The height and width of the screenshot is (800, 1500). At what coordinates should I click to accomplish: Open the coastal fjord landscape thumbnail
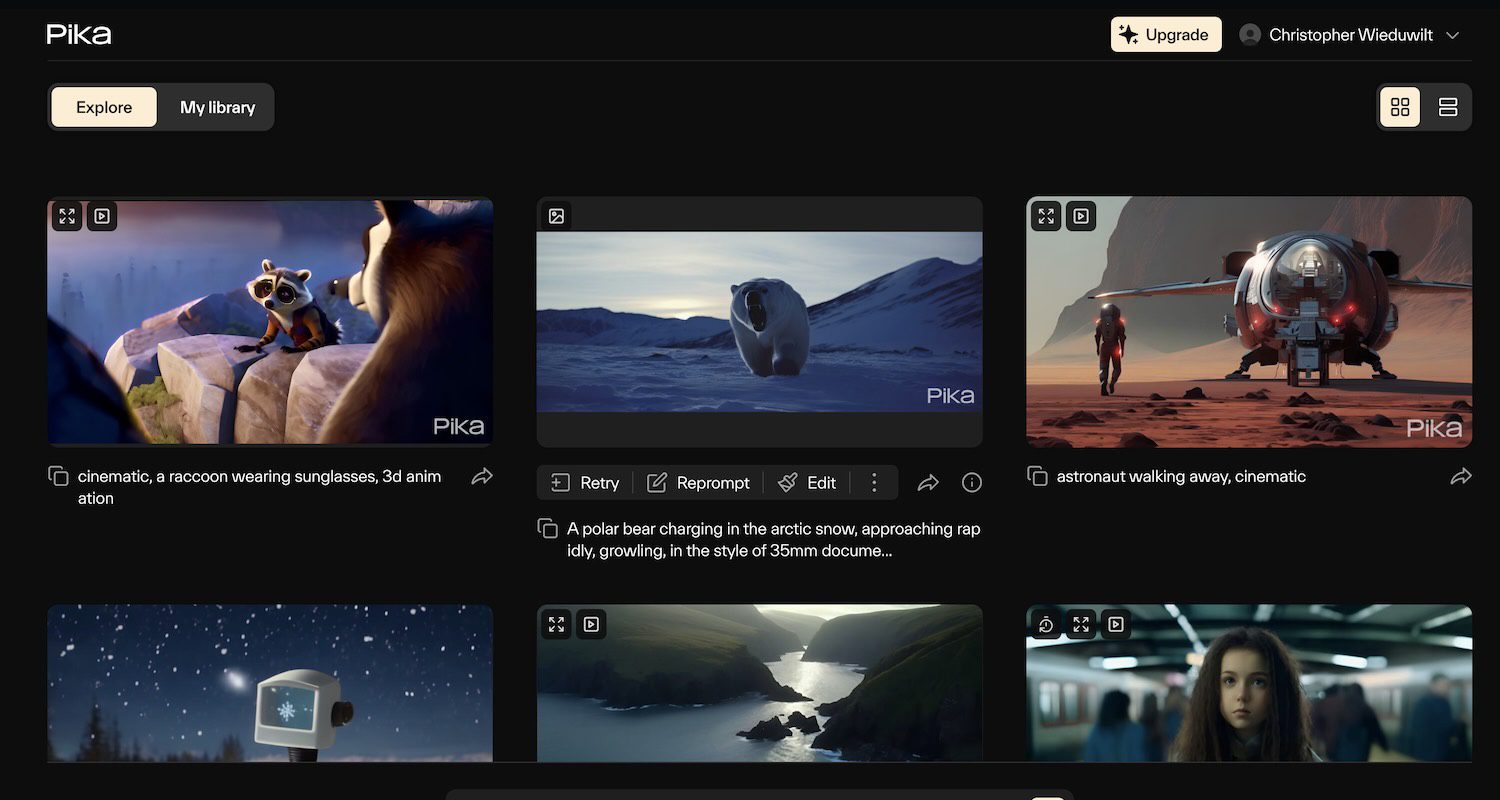pyautogui.click(x=759, y=690)
